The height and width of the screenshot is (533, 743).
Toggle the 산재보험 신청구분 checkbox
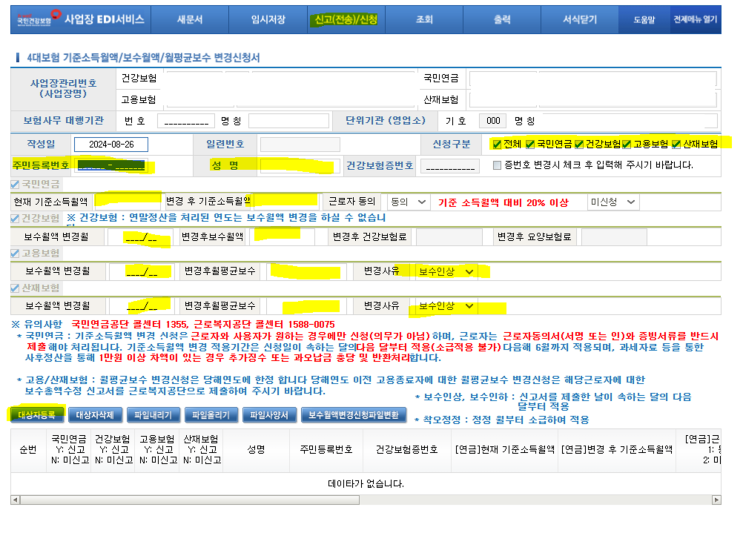tap(676, 144)
